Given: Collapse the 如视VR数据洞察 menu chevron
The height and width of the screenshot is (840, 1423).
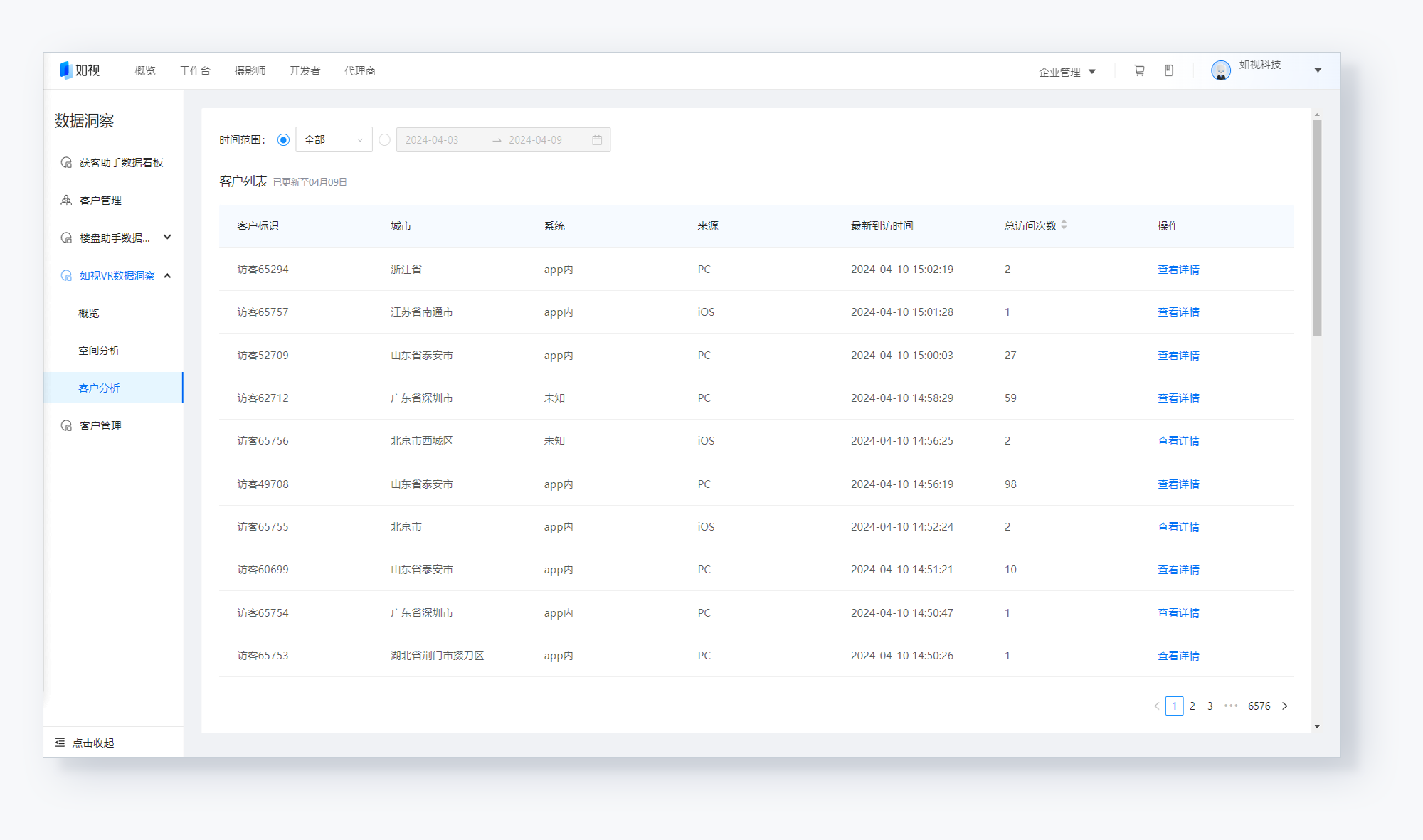Looking at the screenshot, I should [168, 275].
